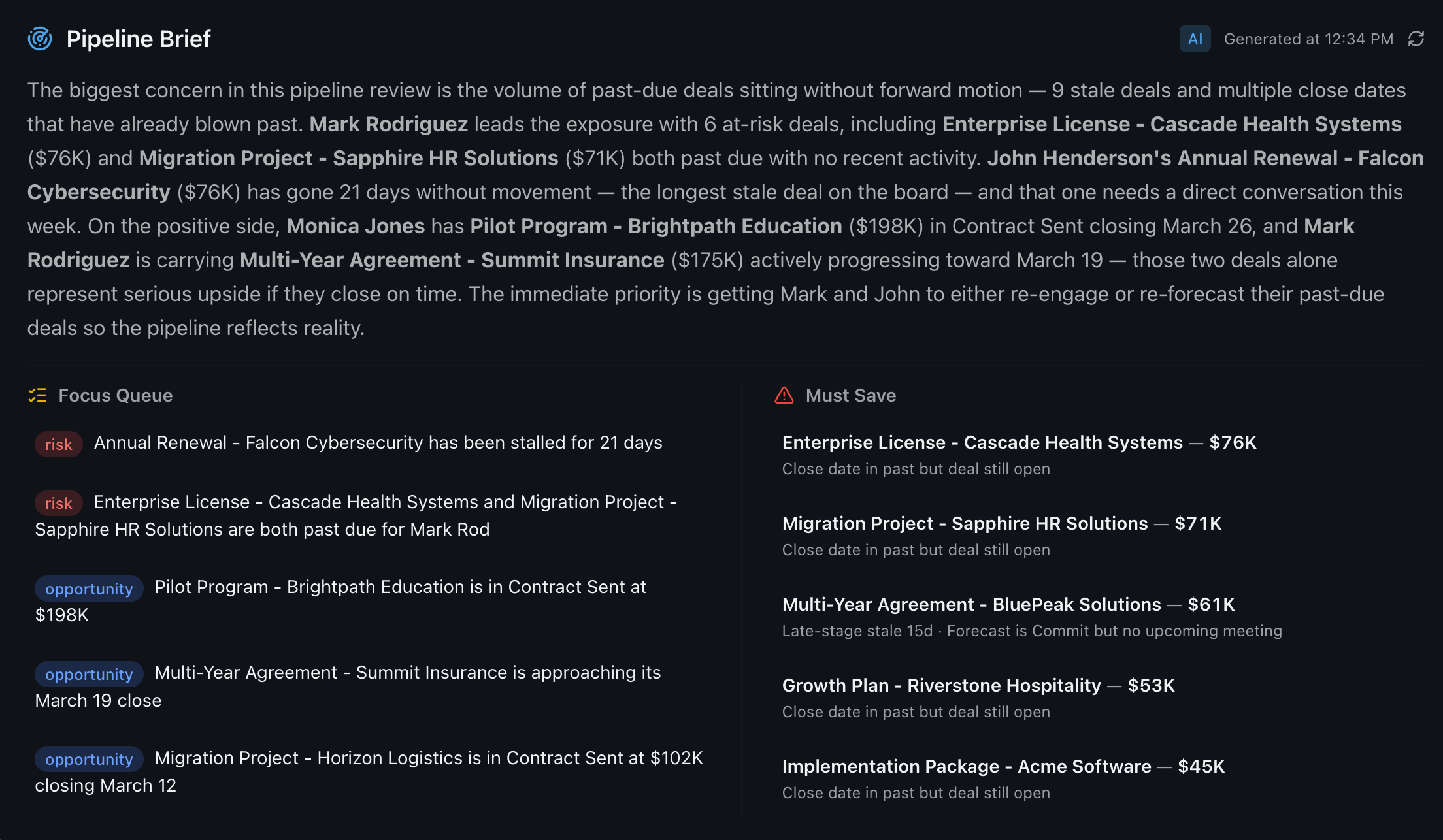
Task: Select the Must Save section heading
Action: (x=851, y=395)
